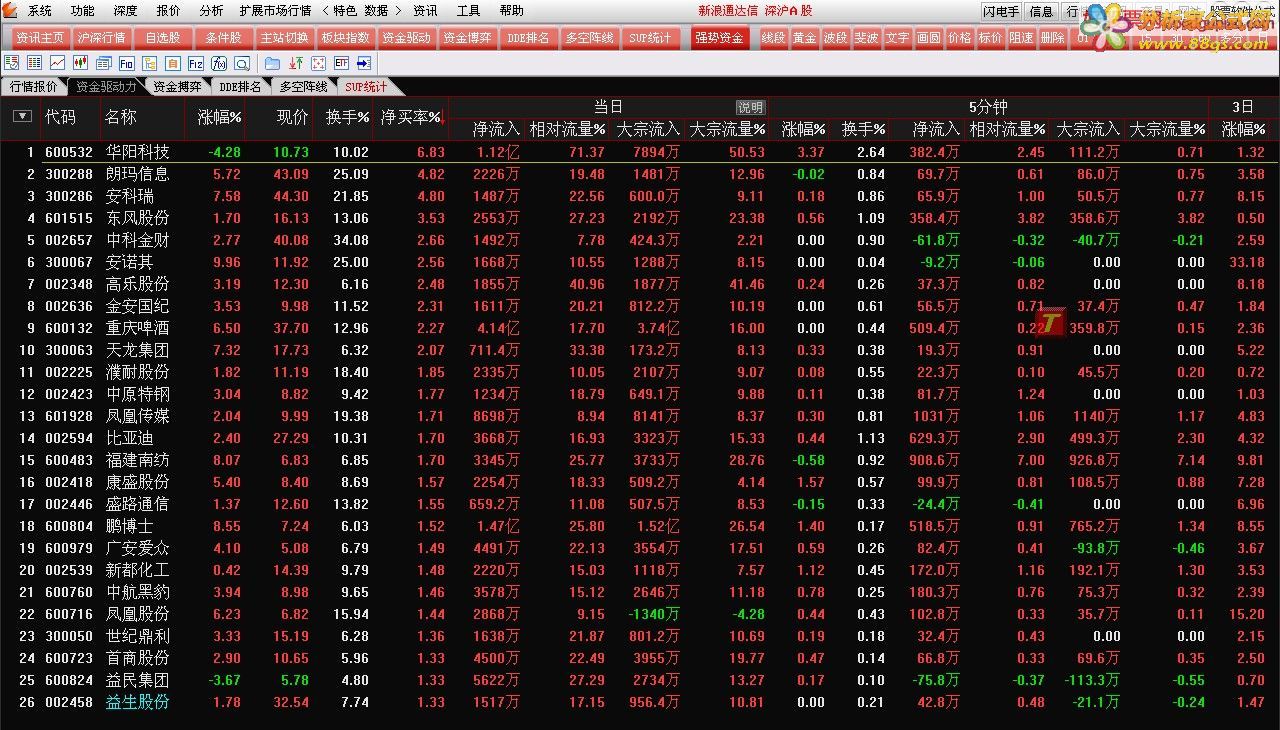Viewport: 1280px width, 730px height.
Task: Select the 鹏博士 stock row name
Action: [x=129, y=526]
